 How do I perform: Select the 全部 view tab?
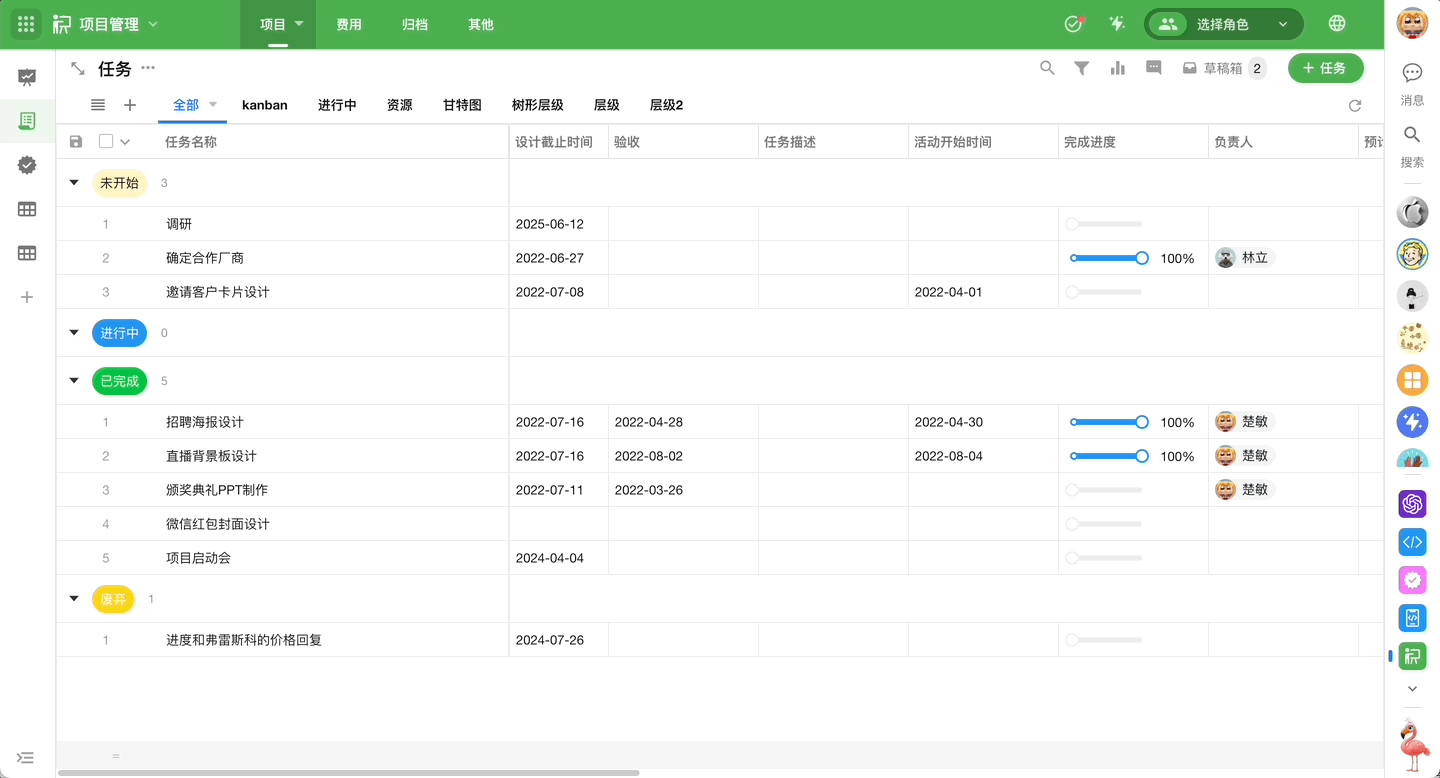[x=186, y=105]
